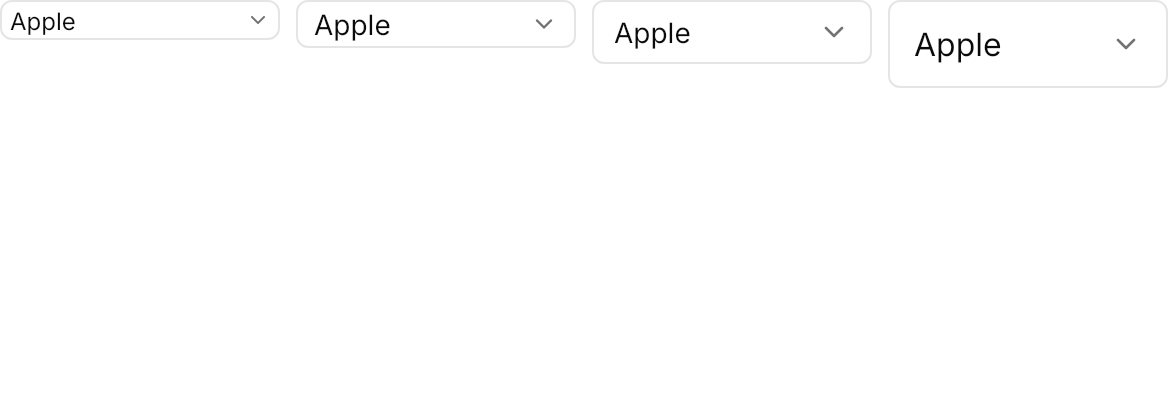Open the second-smallest Apple dropdown
Screen dimensions: 1168x400
436,24
